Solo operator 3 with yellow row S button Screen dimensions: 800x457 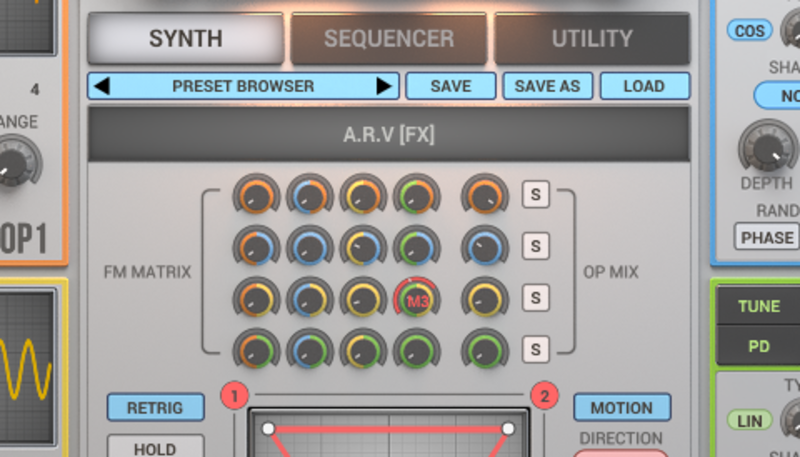[x=536, y=297]
